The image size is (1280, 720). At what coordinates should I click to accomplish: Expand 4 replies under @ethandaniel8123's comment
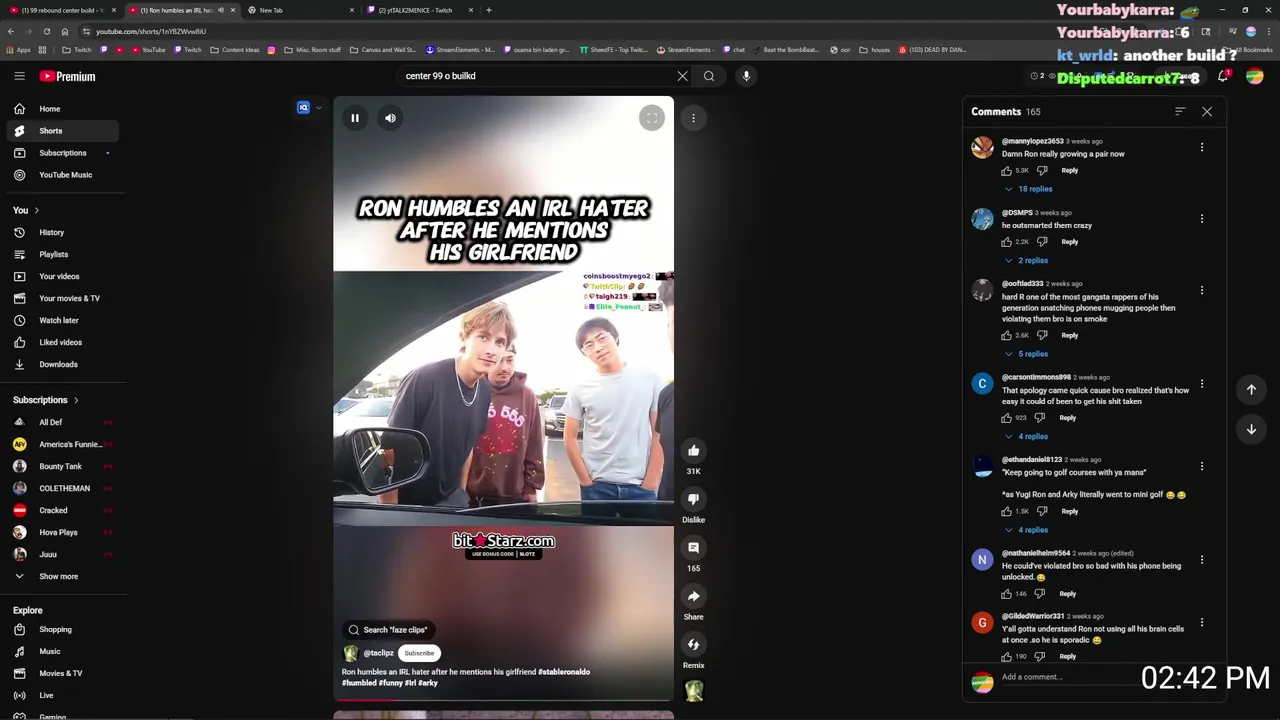pos(1027,530)
